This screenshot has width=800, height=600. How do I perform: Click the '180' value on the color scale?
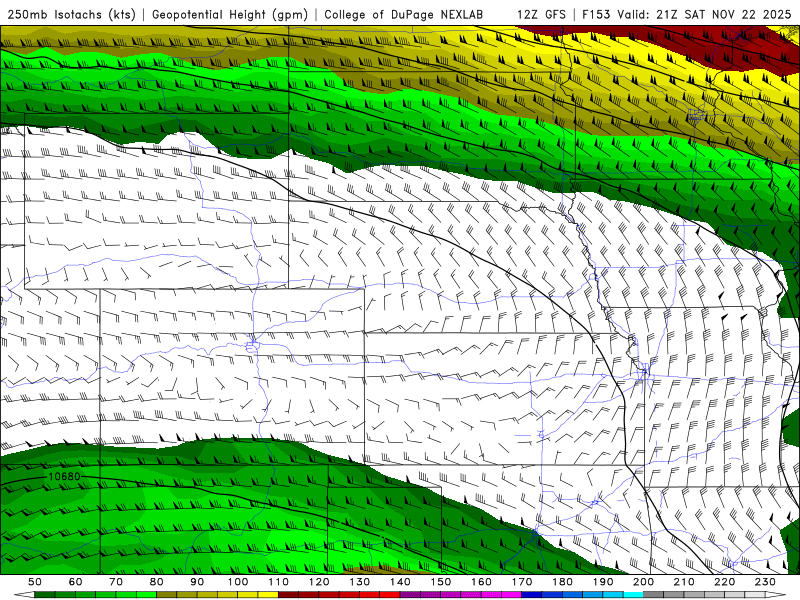tap(562, 582)
